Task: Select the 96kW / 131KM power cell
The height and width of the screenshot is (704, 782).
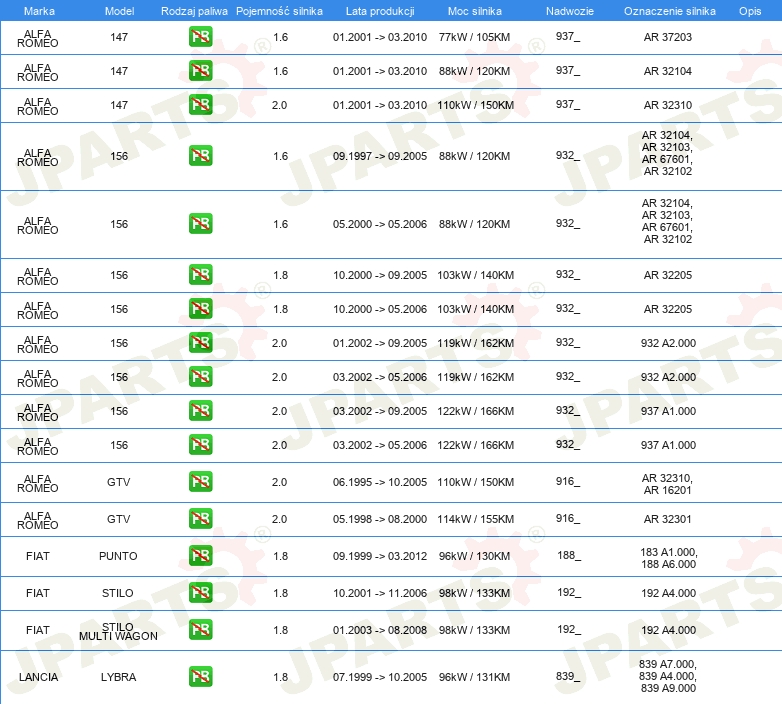Action: click(x=475, y=677)
